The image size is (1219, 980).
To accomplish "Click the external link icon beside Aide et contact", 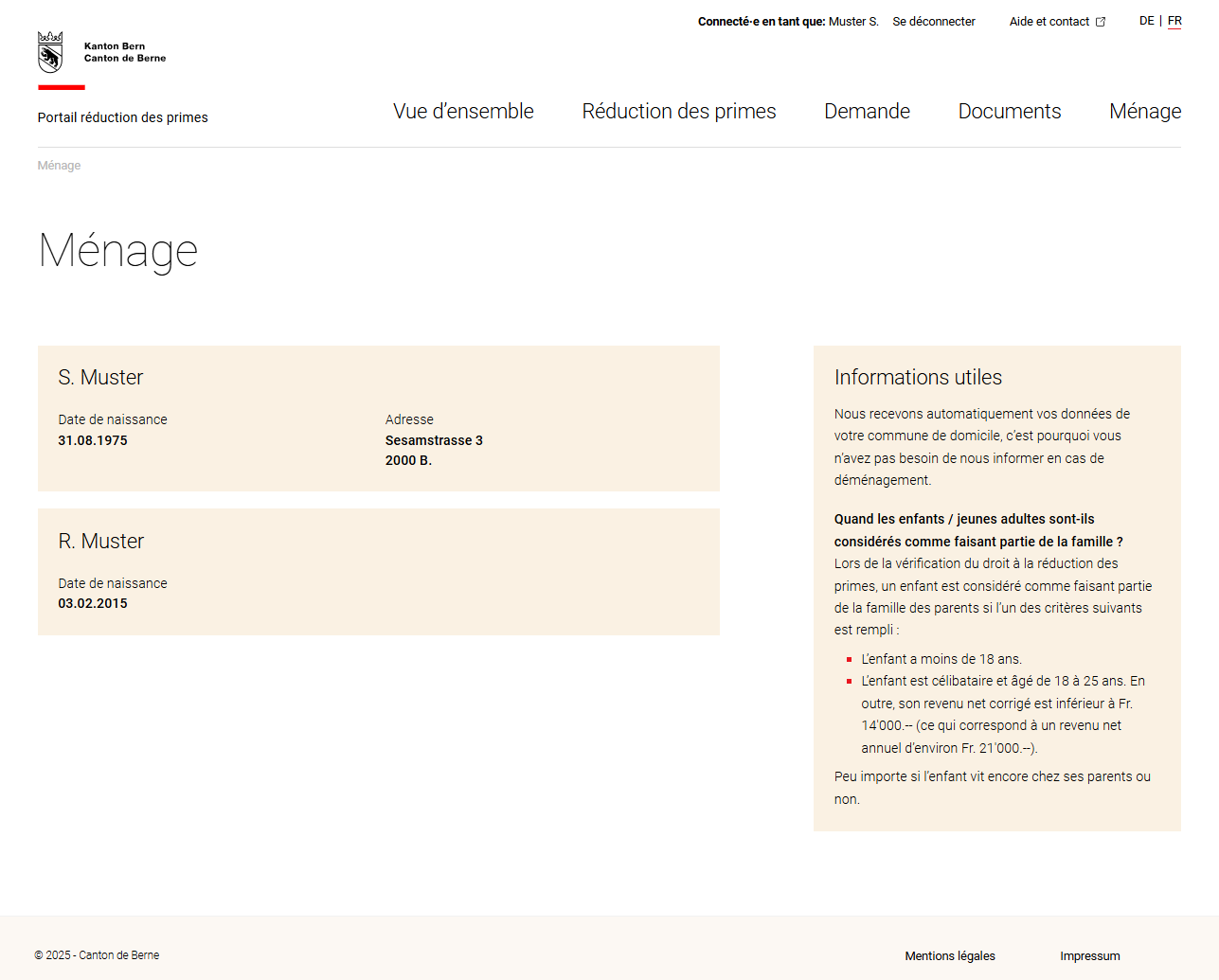I will (x=1101, y=22).
